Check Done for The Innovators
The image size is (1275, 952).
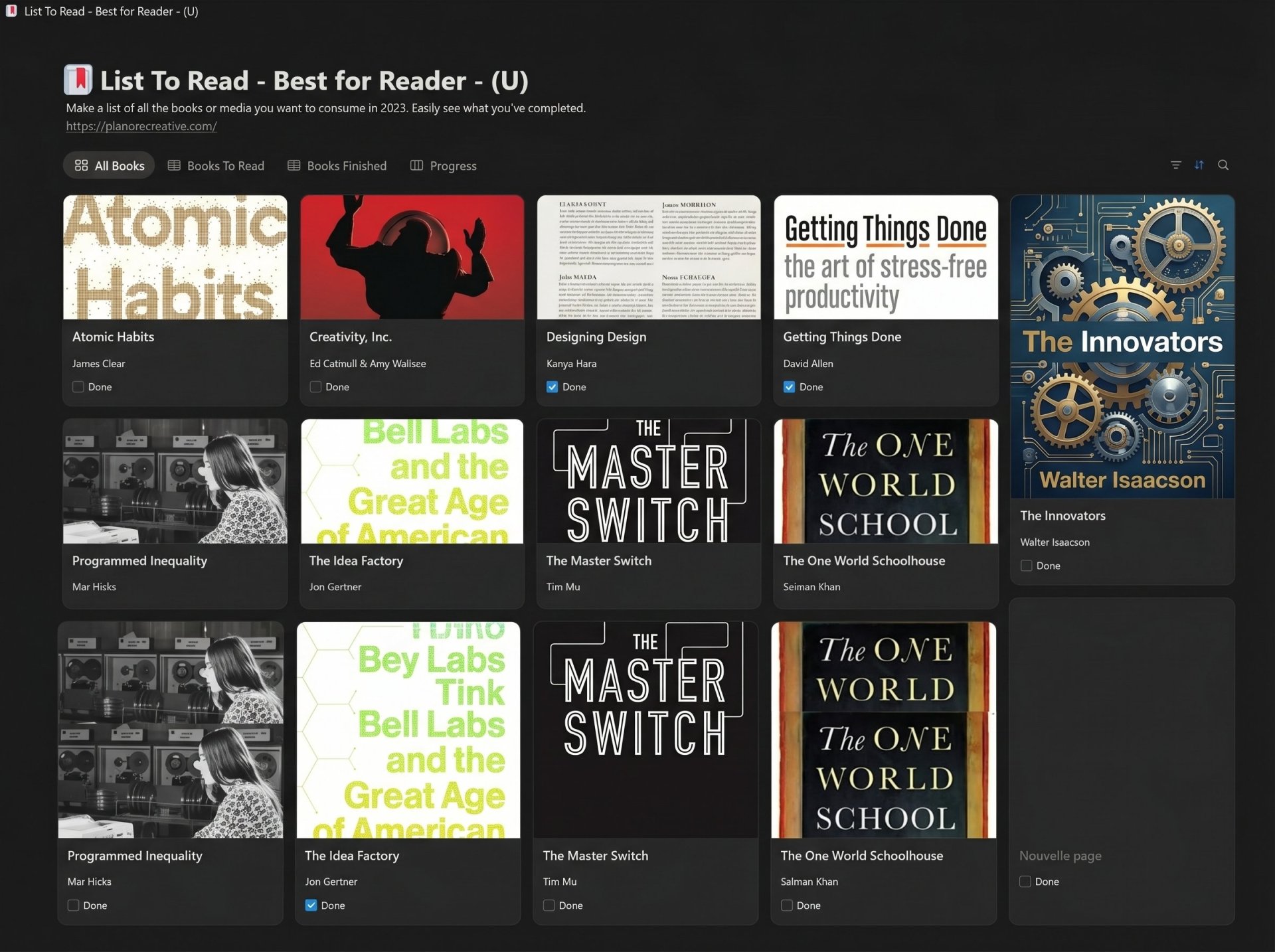(x=1027, y=566)
